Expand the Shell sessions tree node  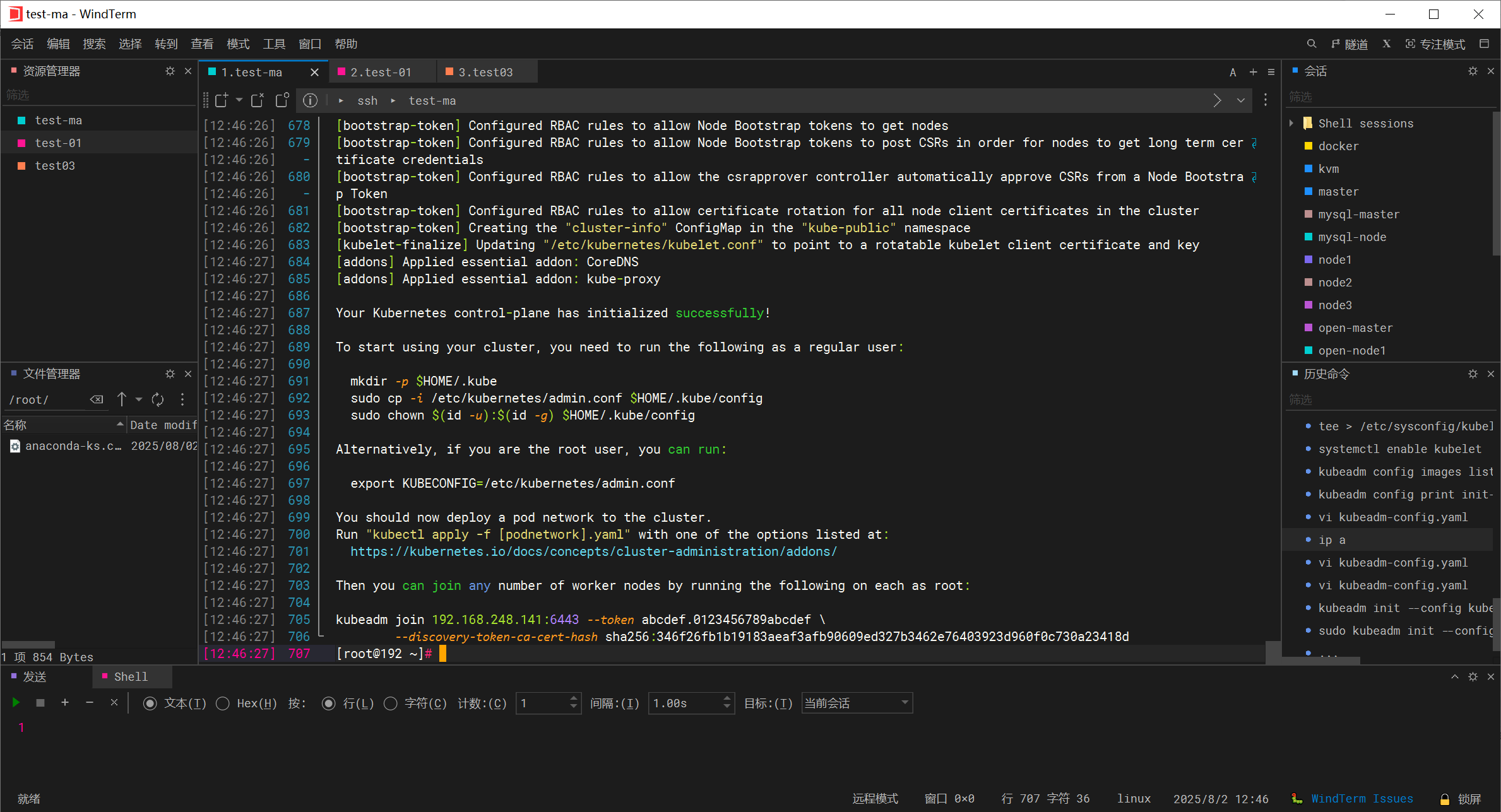[1291, 123]
